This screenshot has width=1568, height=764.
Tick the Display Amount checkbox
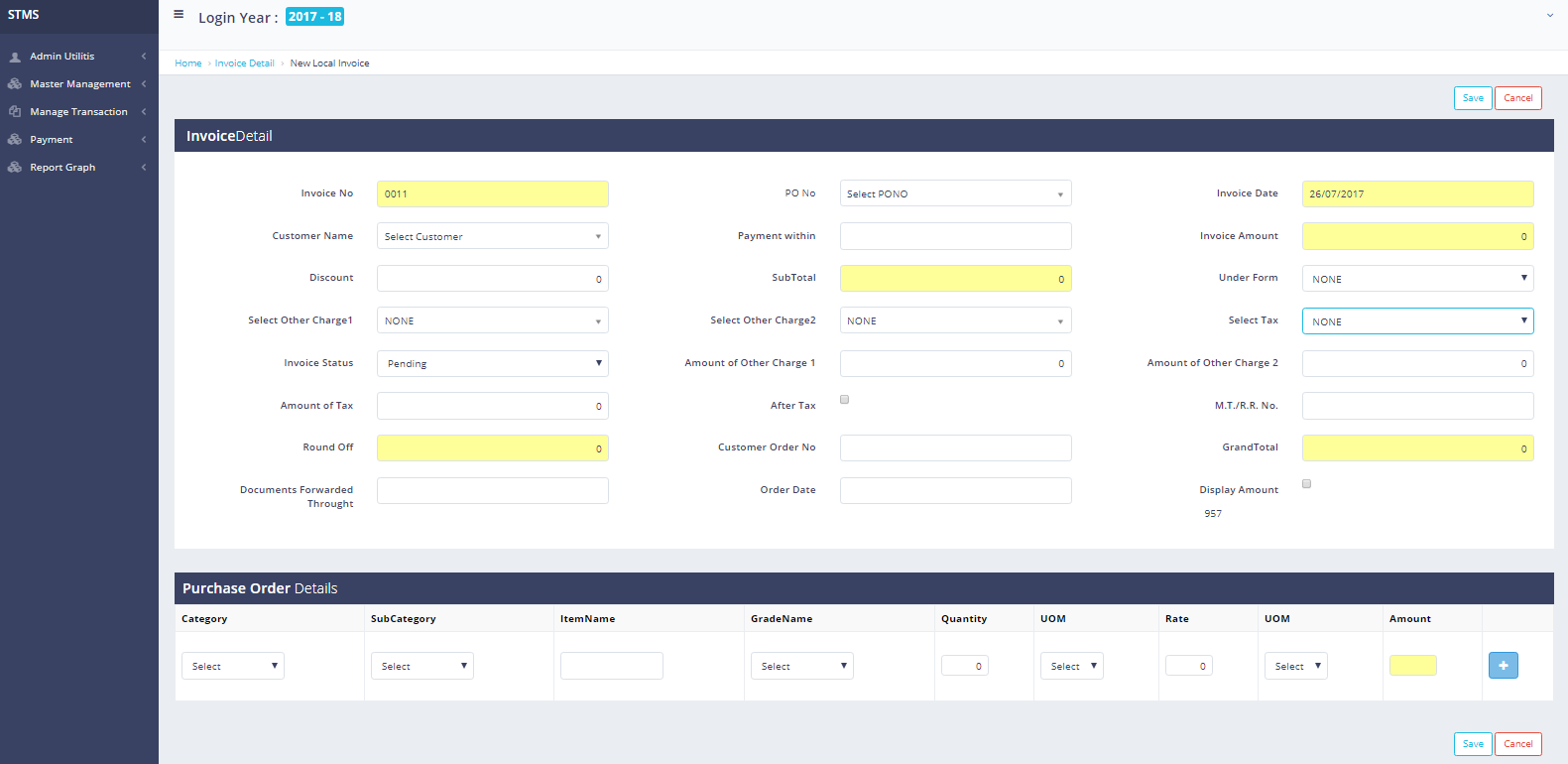[x=1306, y=484]
